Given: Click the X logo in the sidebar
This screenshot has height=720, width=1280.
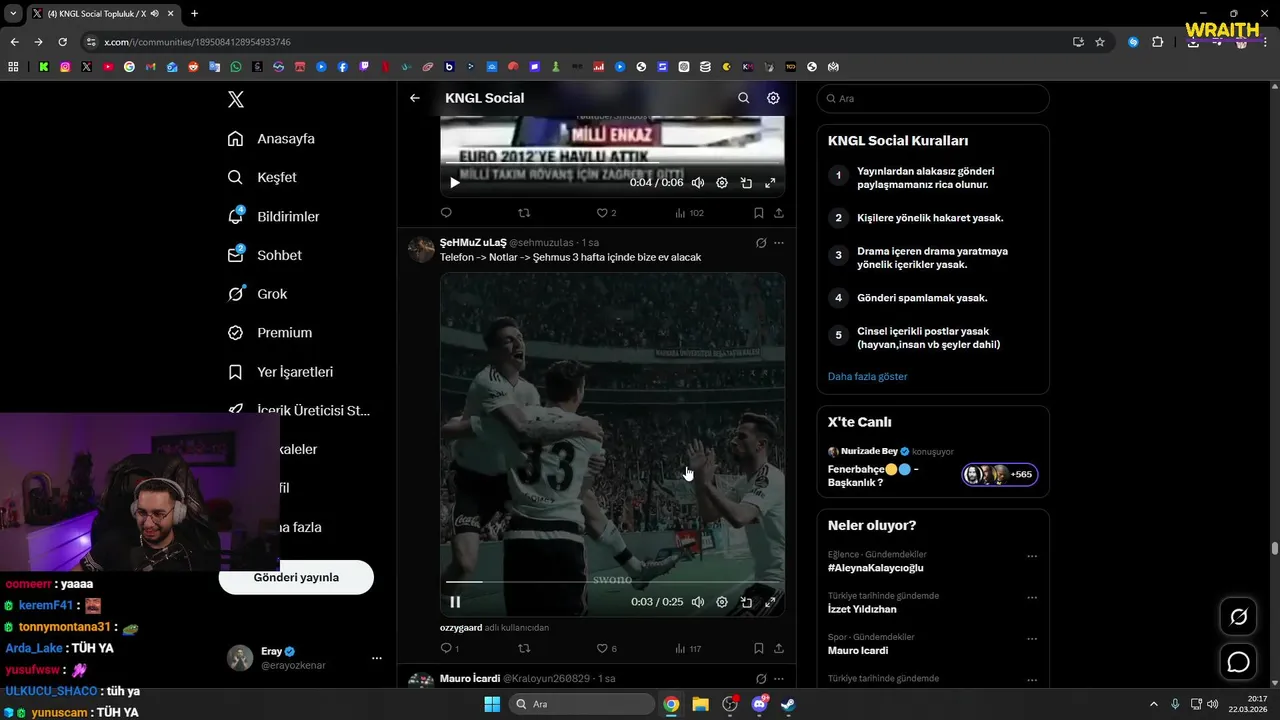Looking at the screenshot, I should coord(235,99).
